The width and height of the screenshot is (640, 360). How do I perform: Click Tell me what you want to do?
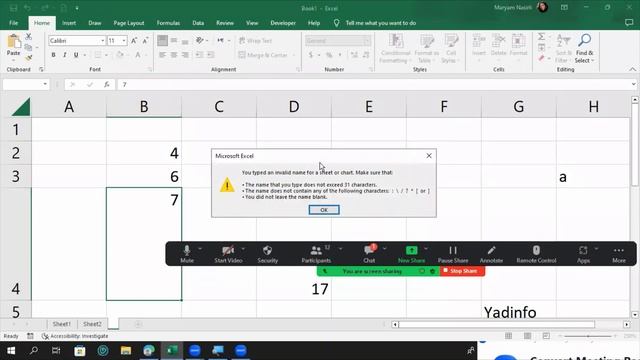381,23
